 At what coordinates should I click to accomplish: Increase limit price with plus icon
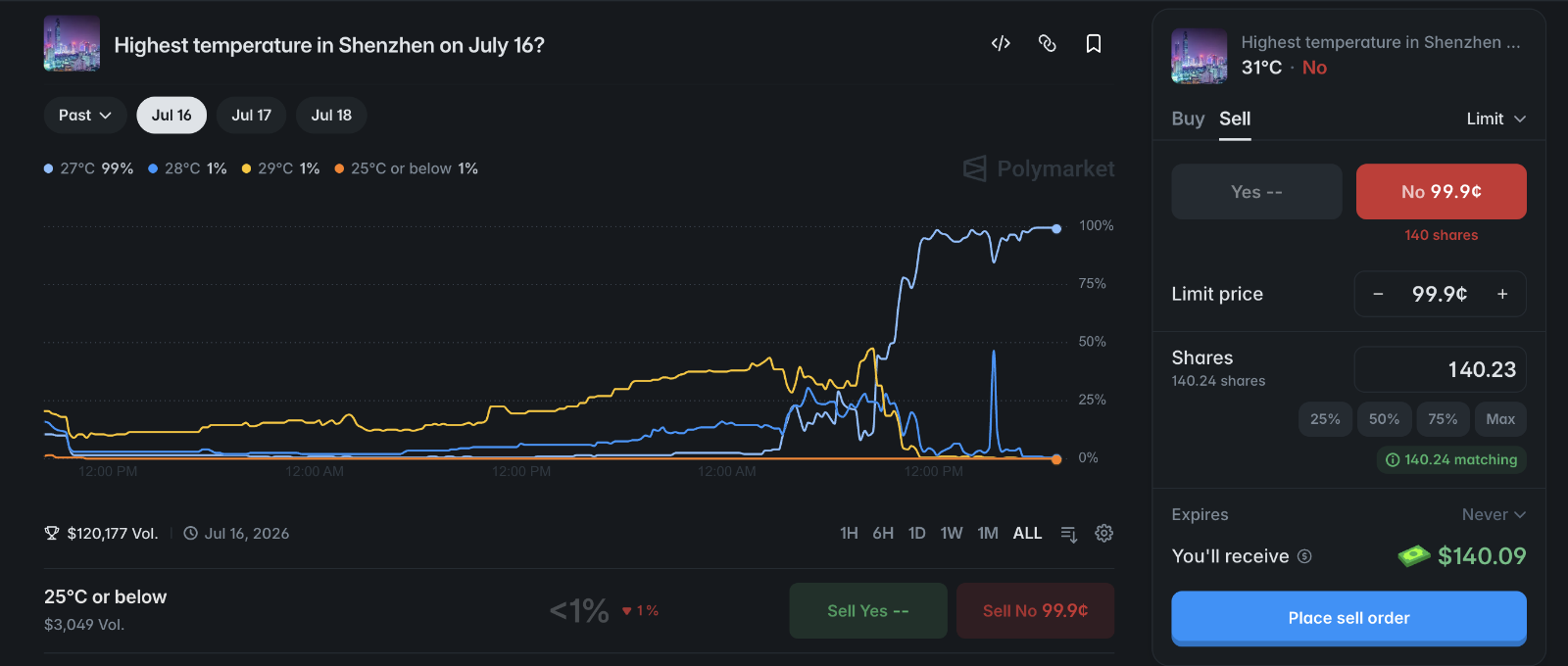(1502, 294)
